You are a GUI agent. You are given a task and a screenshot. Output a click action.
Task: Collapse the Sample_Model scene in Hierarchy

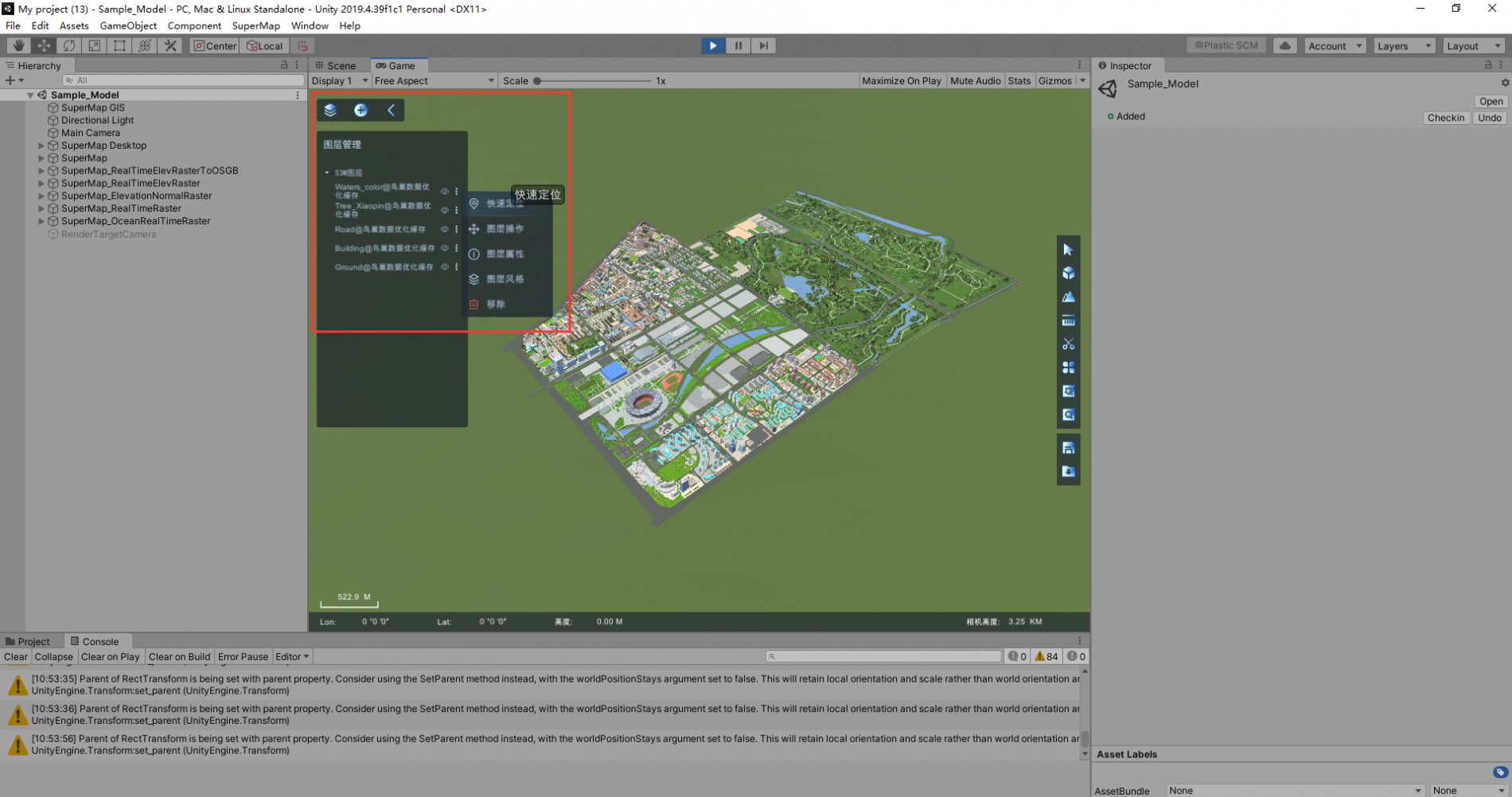click(x=30, y=95)
